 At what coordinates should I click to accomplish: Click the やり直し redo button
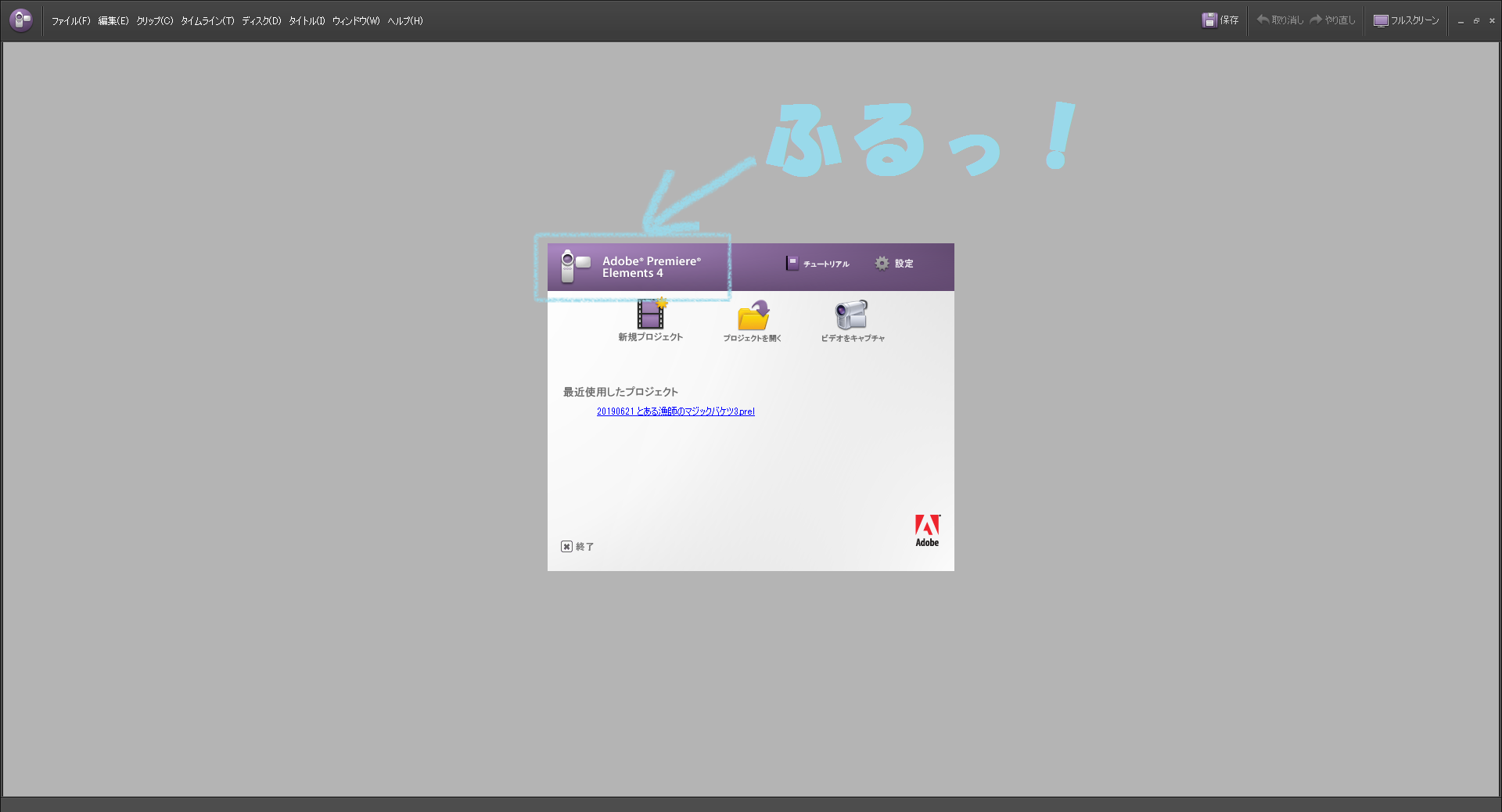click(1332, 20)
